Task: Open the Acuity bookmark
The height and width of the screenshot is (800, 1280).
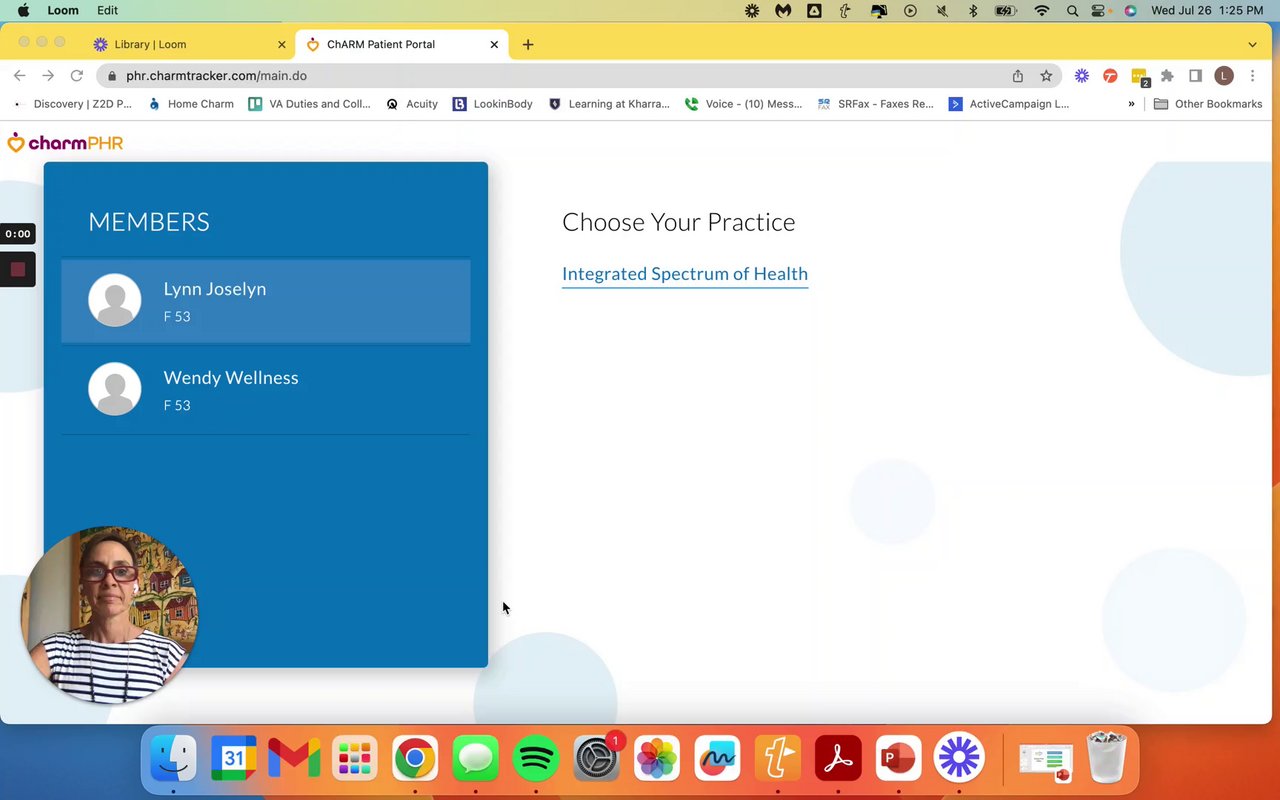Action: 412,104
